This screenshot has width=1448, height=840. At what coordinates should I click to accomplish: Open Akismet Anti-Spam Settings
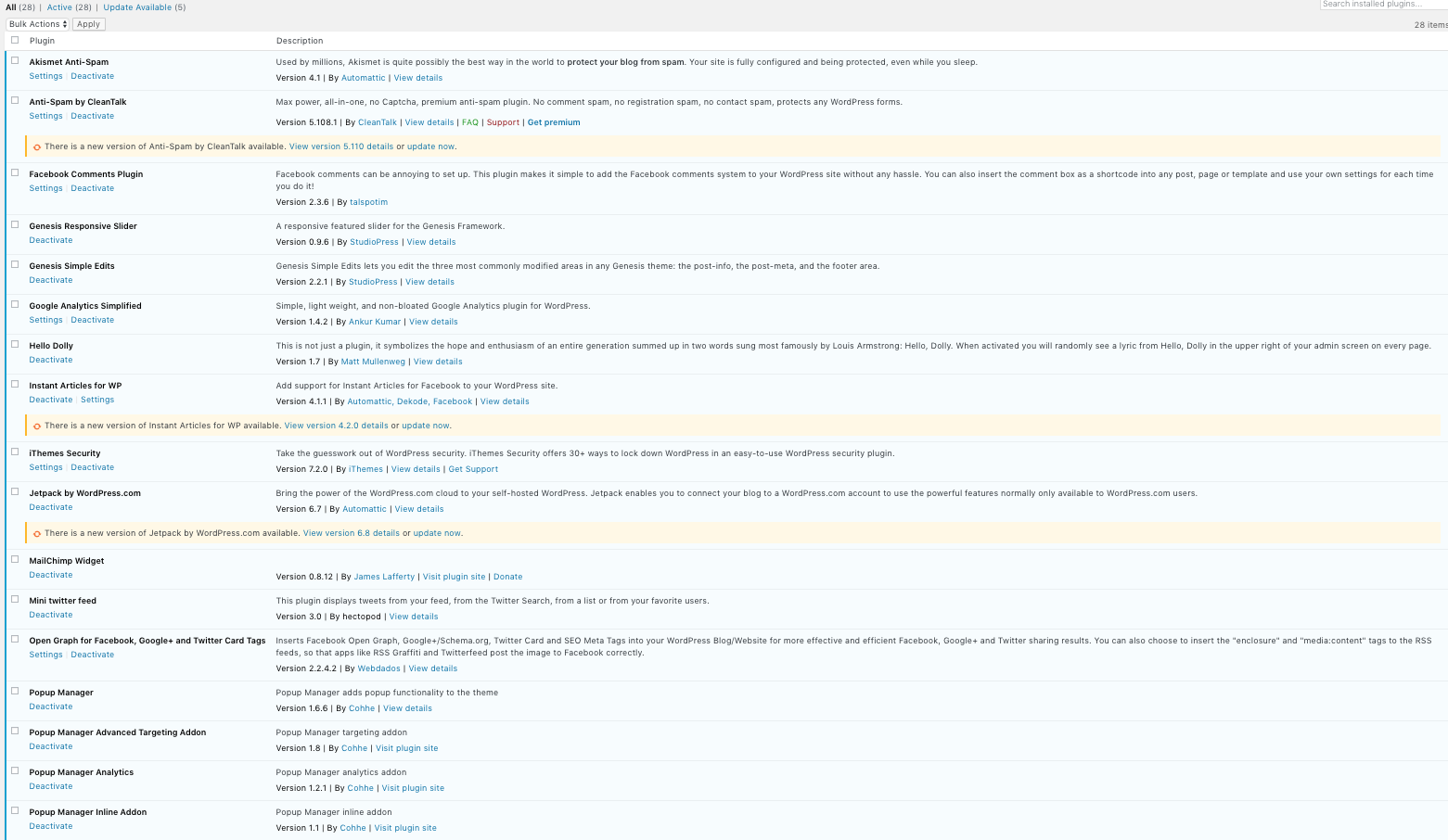coord(45,76)
